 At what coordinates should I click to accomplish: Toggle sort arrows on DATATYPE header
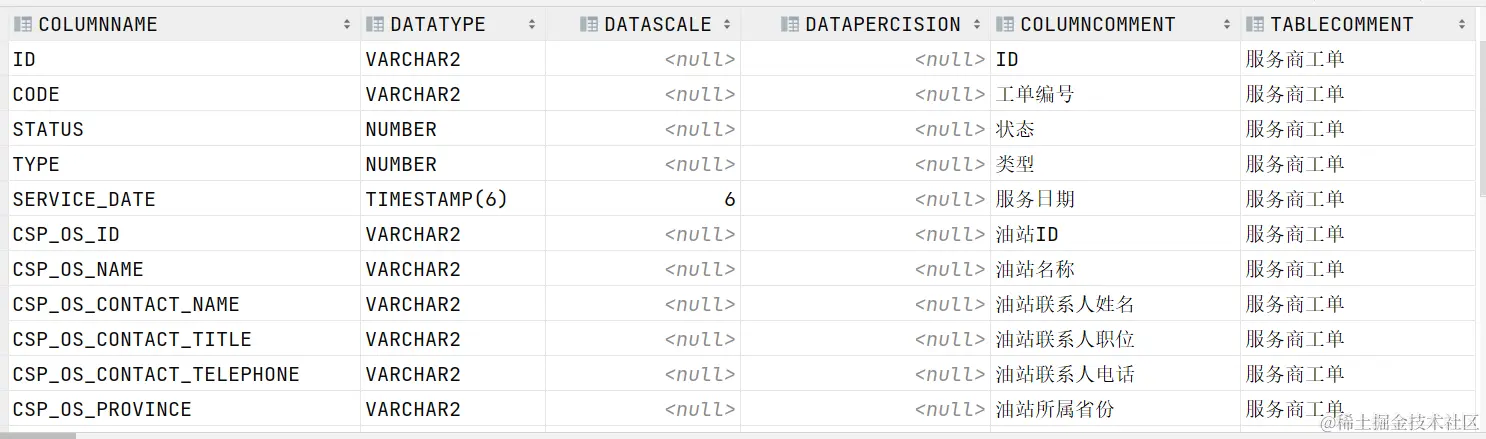pos(532,24)
